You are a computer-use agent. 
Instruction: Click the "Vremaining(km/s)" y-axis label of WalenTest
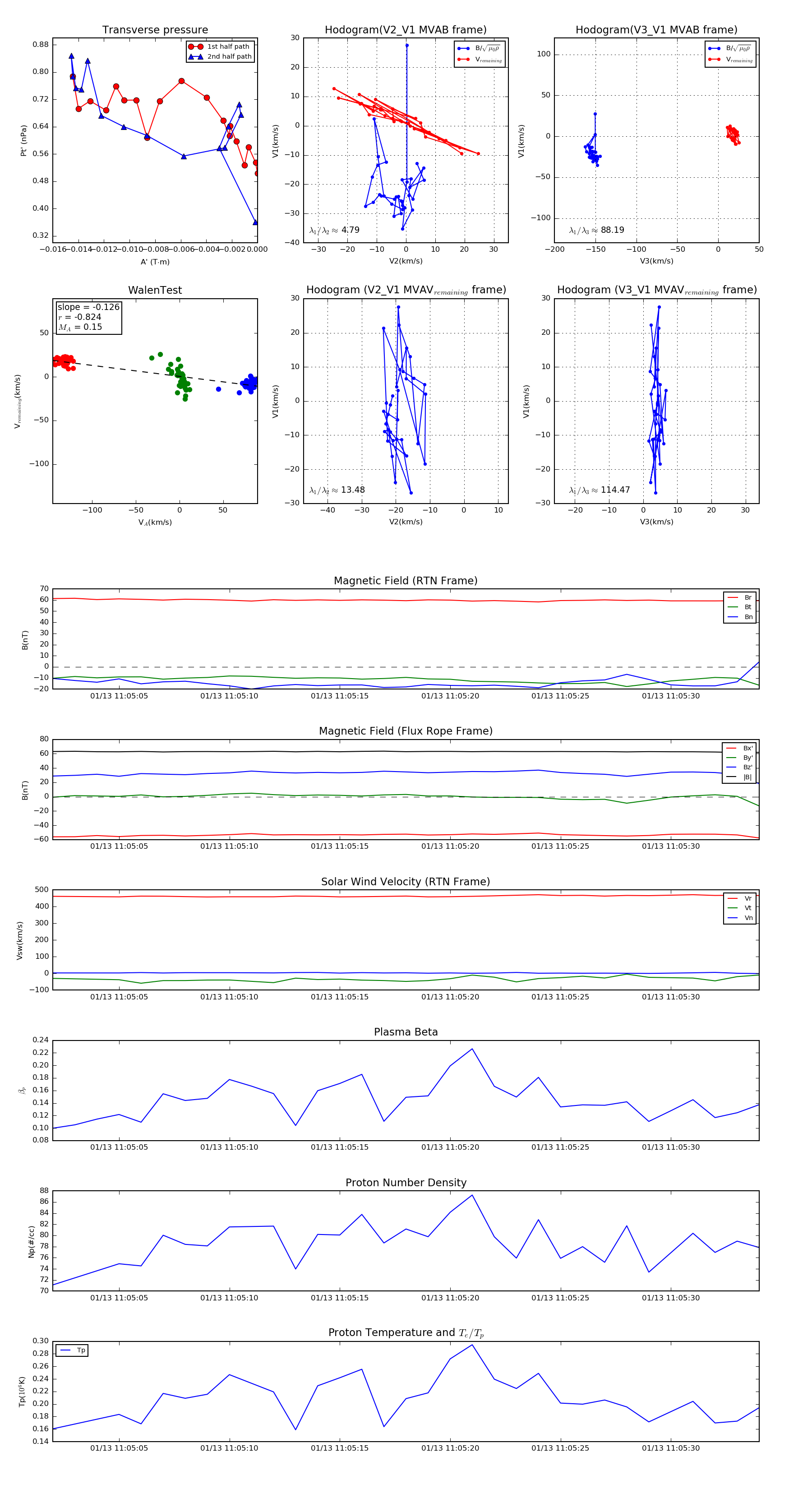(18, 401)
